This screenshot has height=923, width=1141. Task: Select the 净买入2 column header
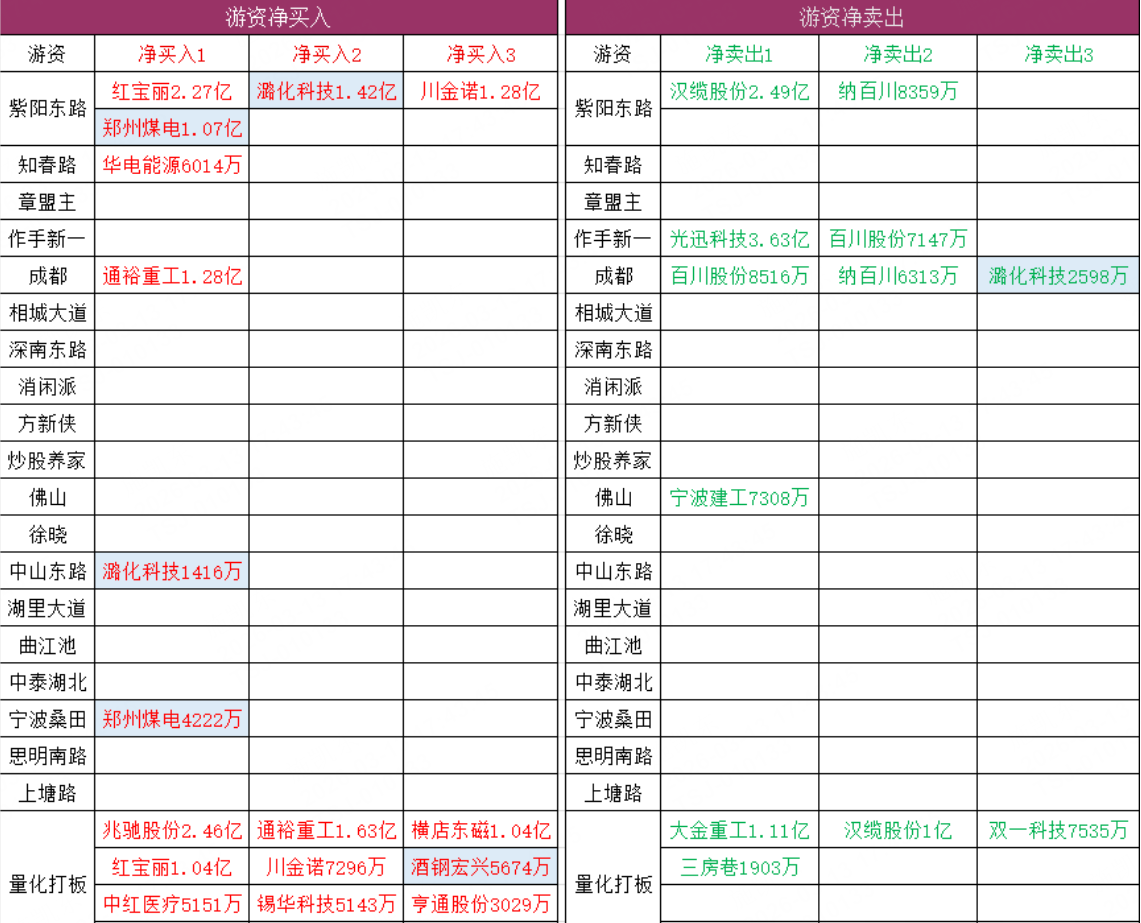point(326,54)
